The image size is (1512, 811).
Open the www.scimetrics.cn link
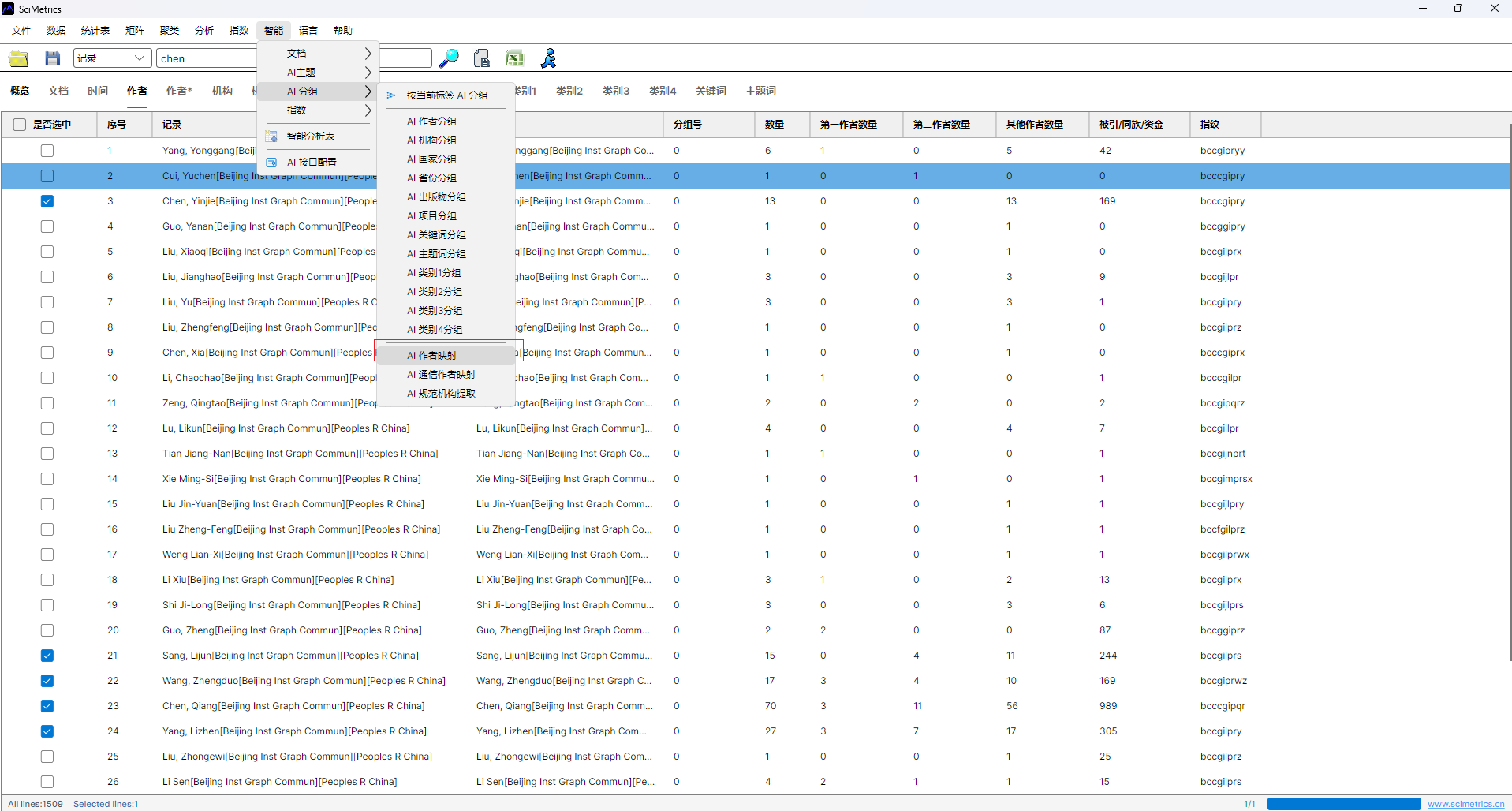pos(1465,804)
